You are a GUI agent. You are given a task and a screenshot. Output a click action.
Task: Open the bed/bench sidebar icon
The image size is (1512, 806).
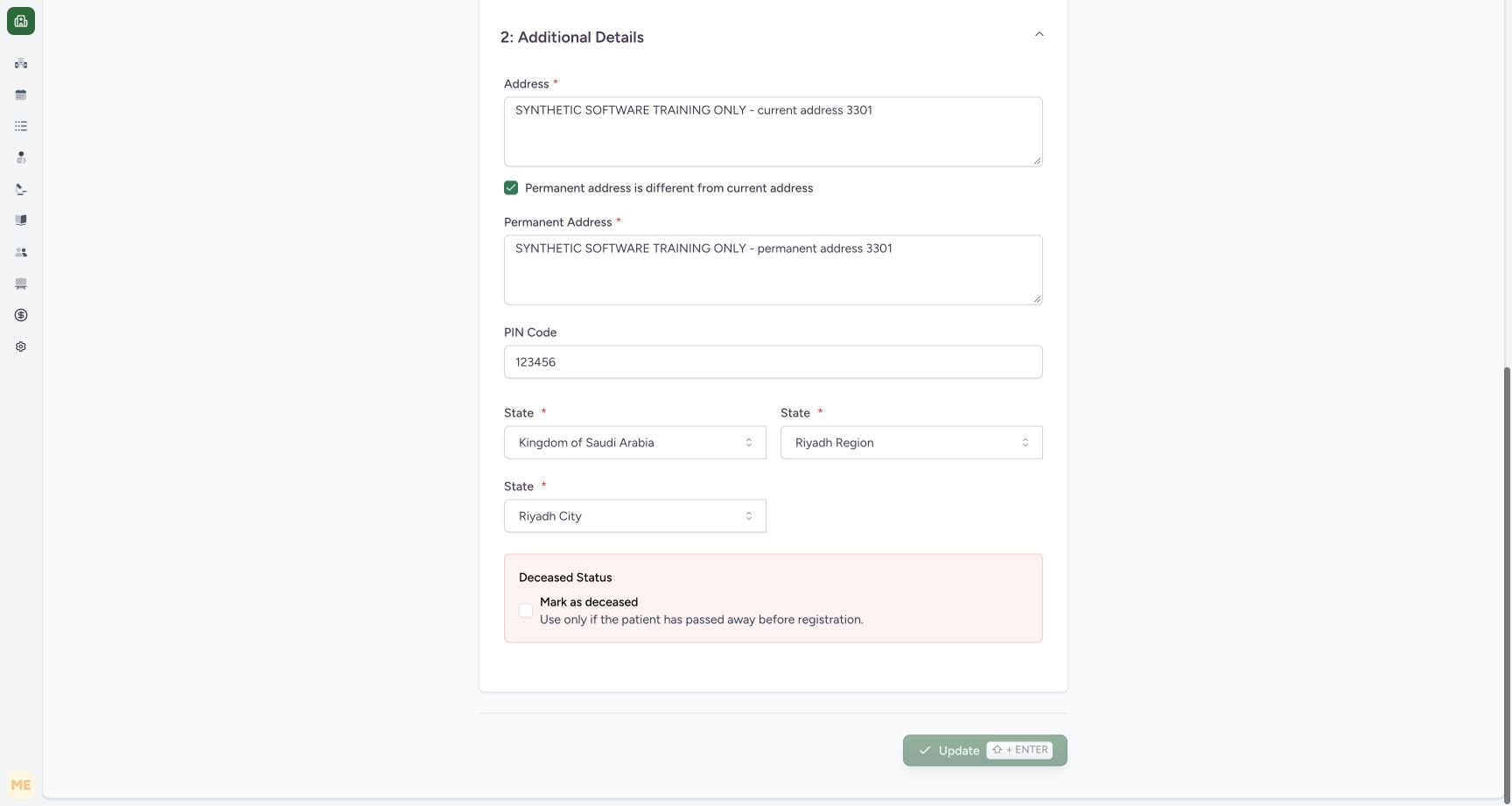pyautogui.click(x=21, y=284)
